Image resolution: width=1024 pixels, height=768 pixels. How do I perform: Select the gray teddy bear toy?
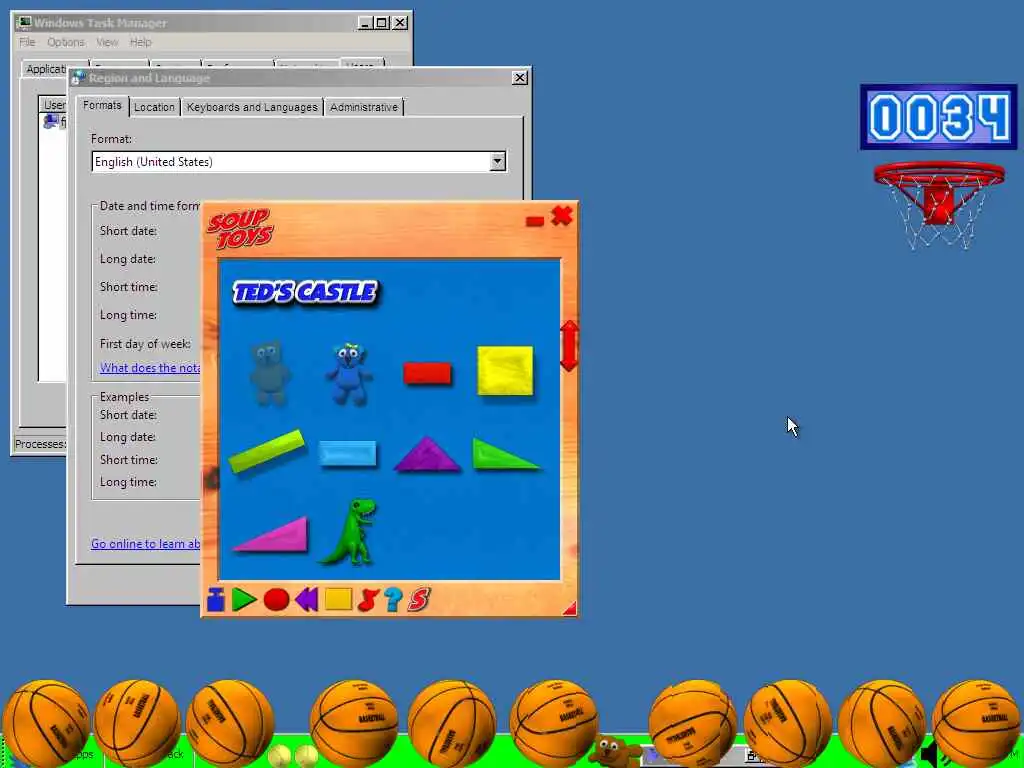coord(270,373)
